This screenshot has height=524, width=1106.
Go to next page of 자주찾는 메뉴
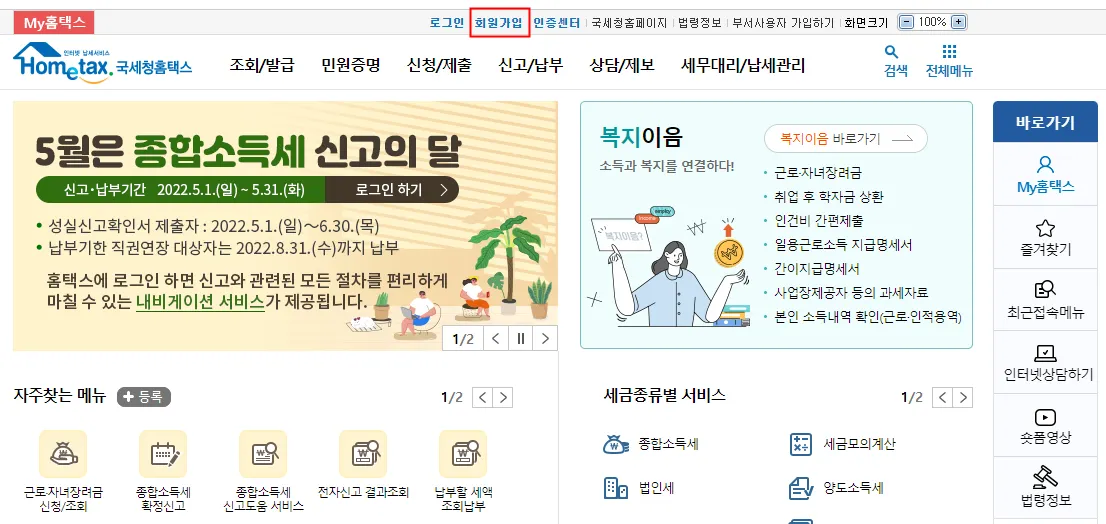point(503,398)
